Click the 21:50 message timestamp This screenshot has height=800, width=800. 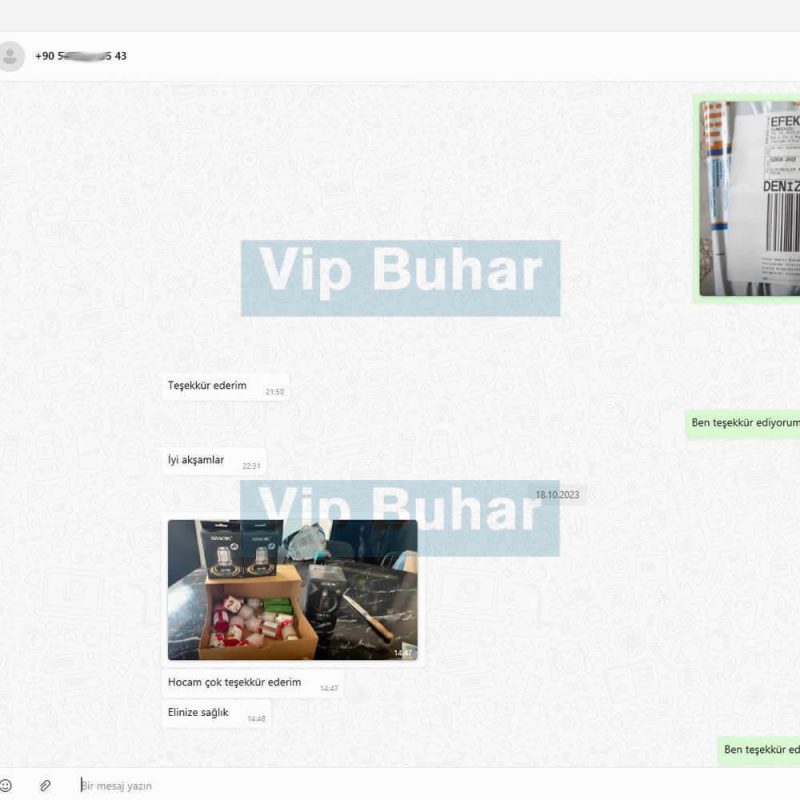(x=274, y=392)
